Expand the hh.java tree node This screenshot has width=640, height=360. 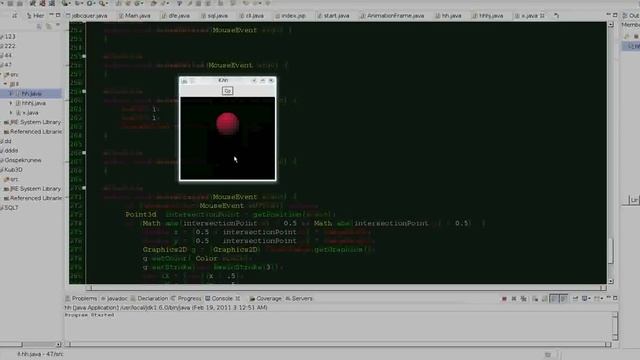[11, 93]
